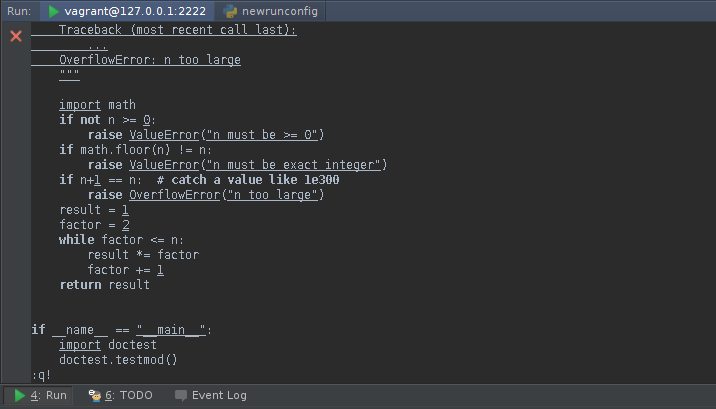
Task: Click the Traceback (most recent call last) link
Action: pos(177,30)
